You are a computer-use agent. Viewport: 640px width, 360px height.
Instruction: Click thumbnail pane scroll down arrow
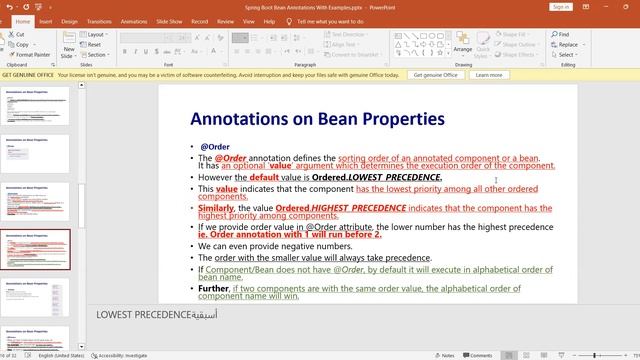point(81,347)
